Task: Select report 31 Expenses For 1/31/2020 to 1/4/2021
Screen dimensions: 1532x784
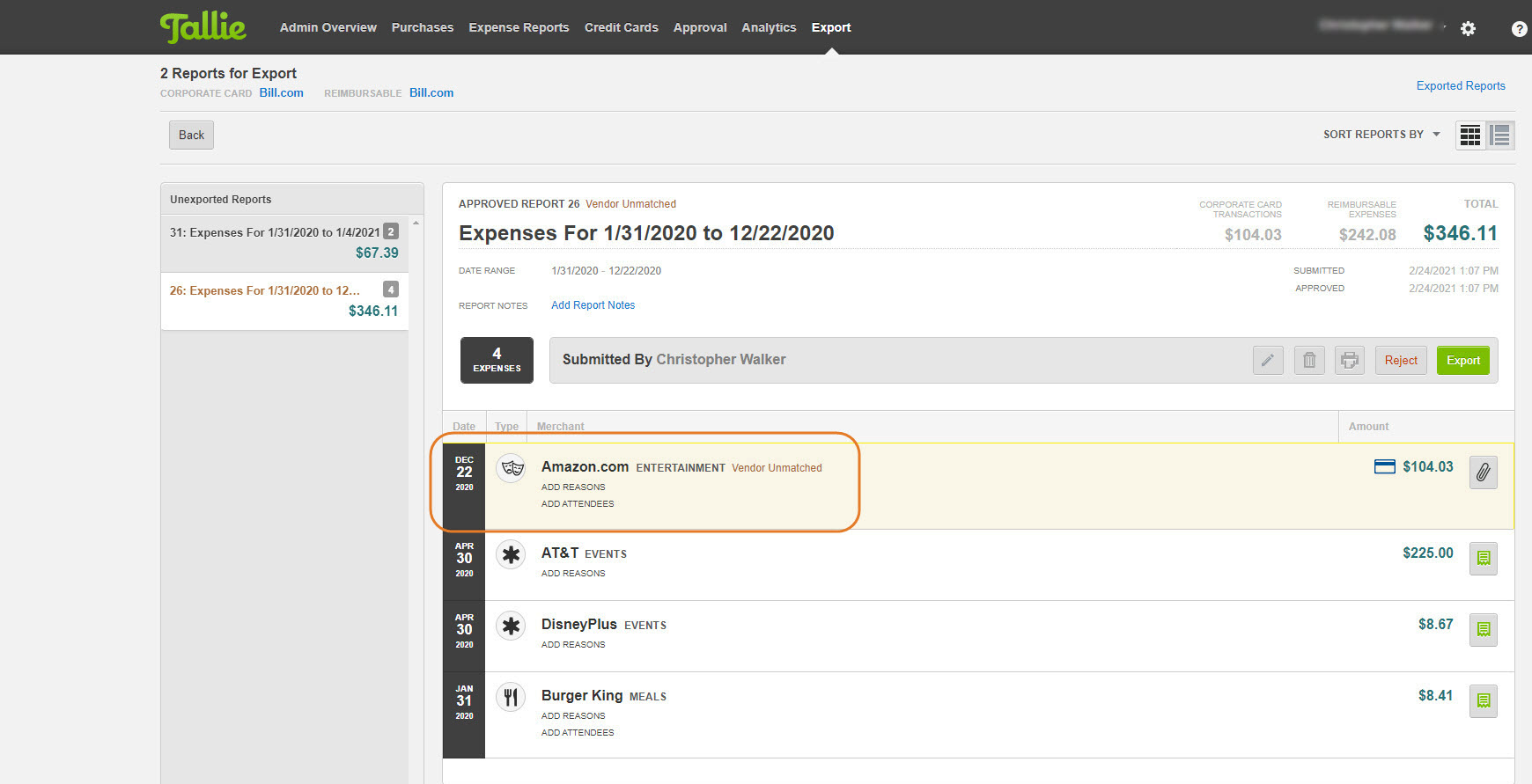Action: tap(284, 243)
